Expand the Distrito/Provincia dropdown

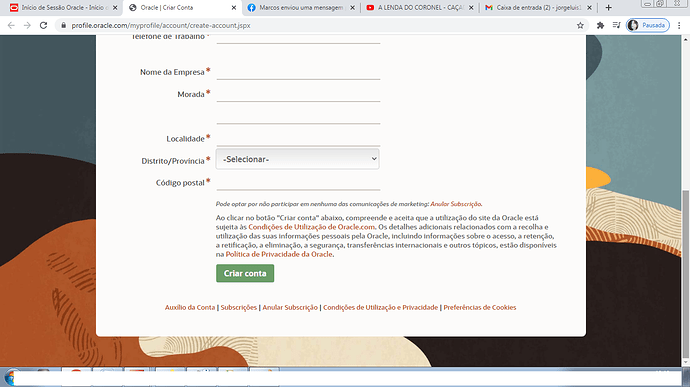tap(297, 159)
